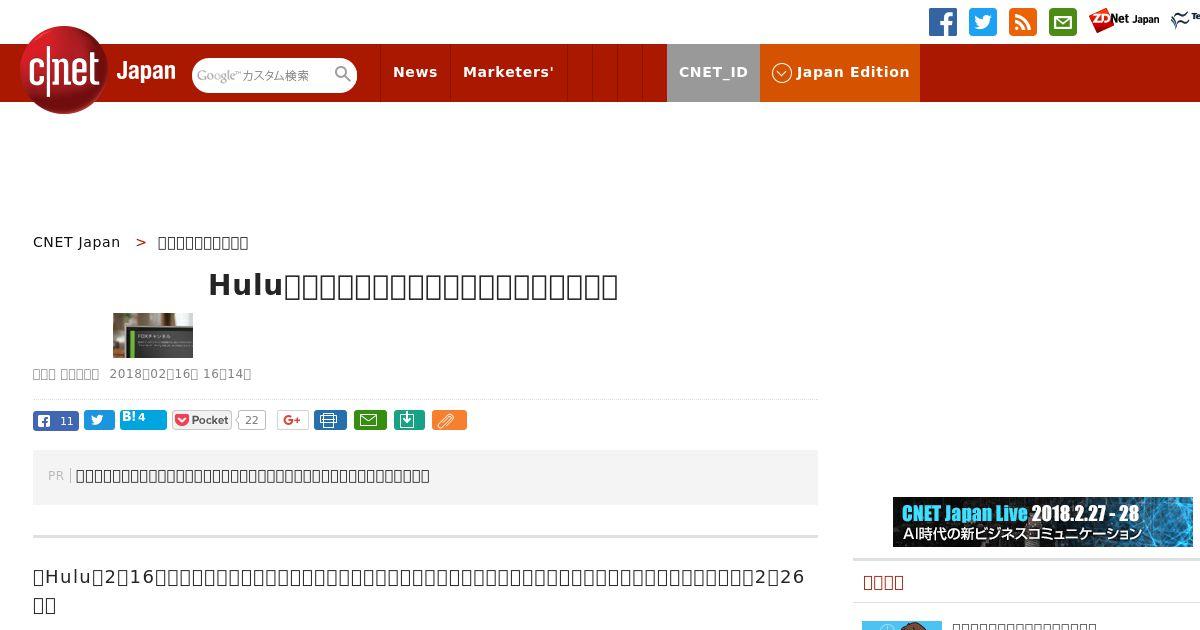
Task: Share article via Facebook button showing 11
Action: [56, 420]
